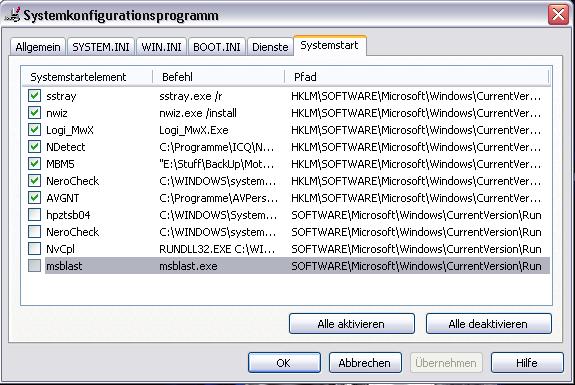Uncheck the NeroCheck entry with HKLM path
Image resolution: width=575 pixels, height=385 pixels.
click(x=34, y=180)
